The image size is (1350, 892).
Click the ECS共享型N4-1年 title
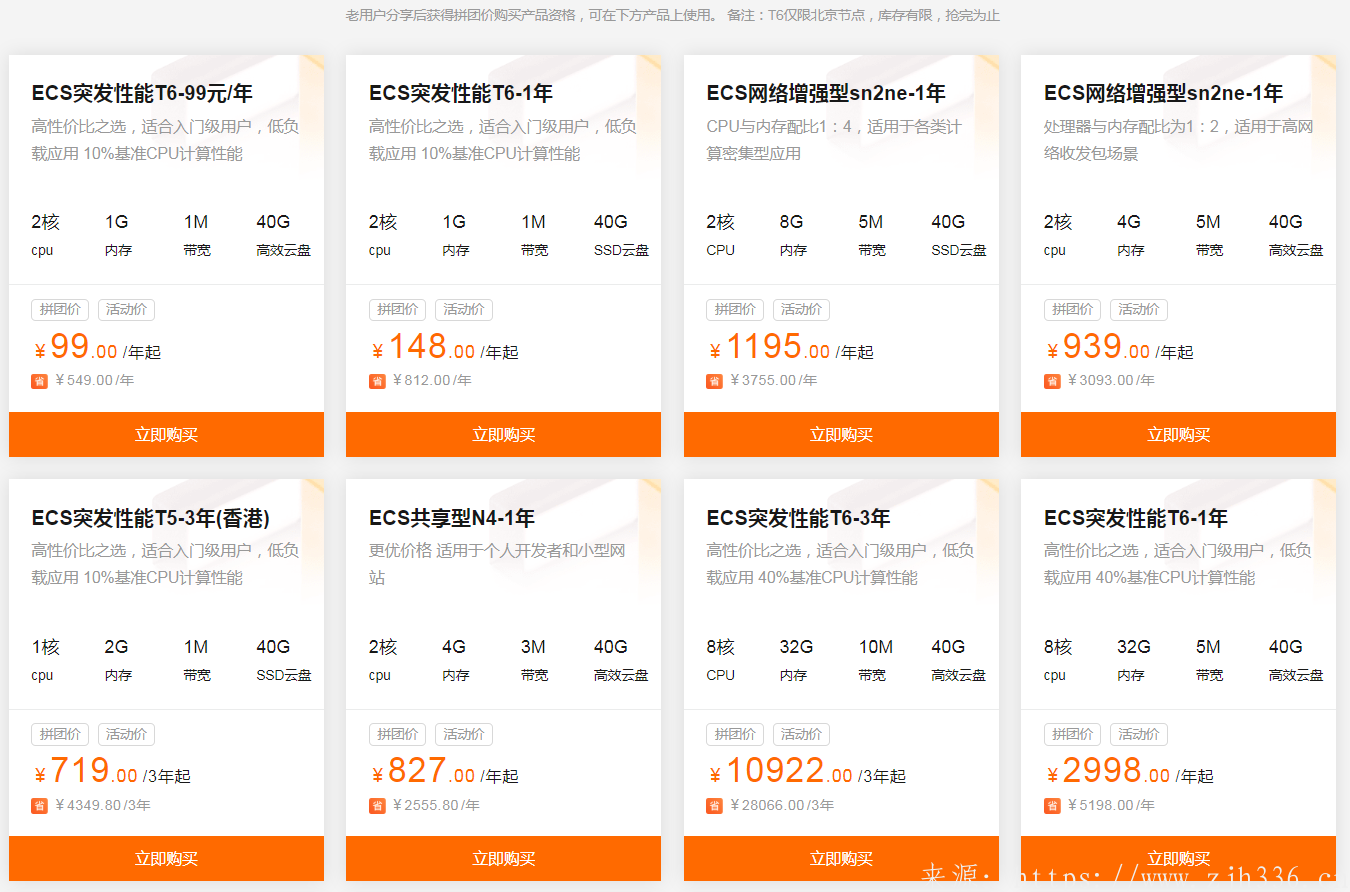452,518
